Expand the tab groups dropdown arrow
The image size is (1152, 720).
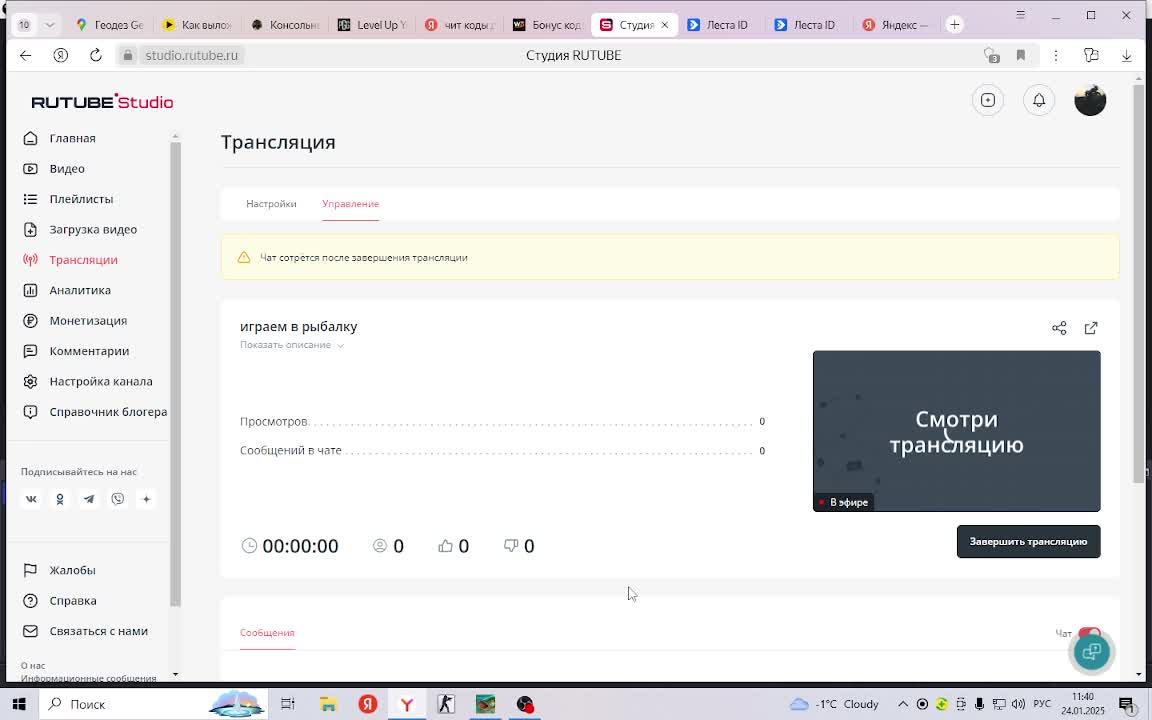(x=49, y=25)
